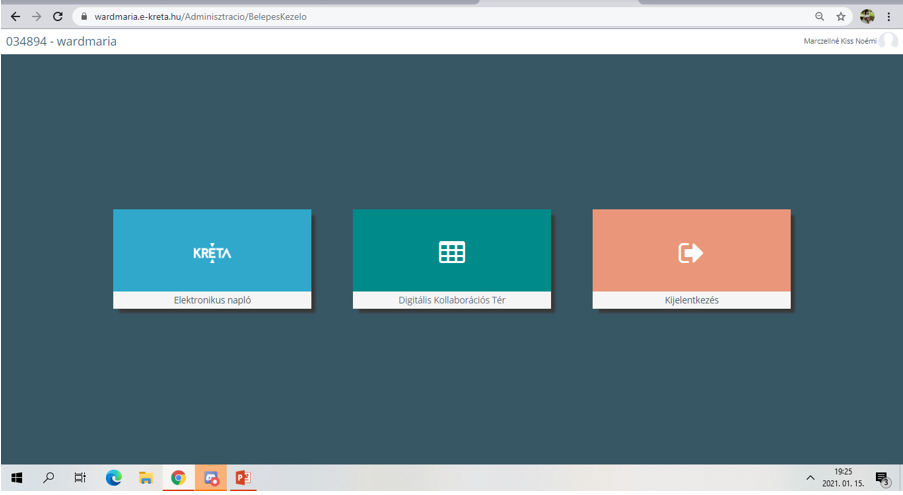Switch to PowerPoint on the taskbar
903x495 pixels.
243,478
